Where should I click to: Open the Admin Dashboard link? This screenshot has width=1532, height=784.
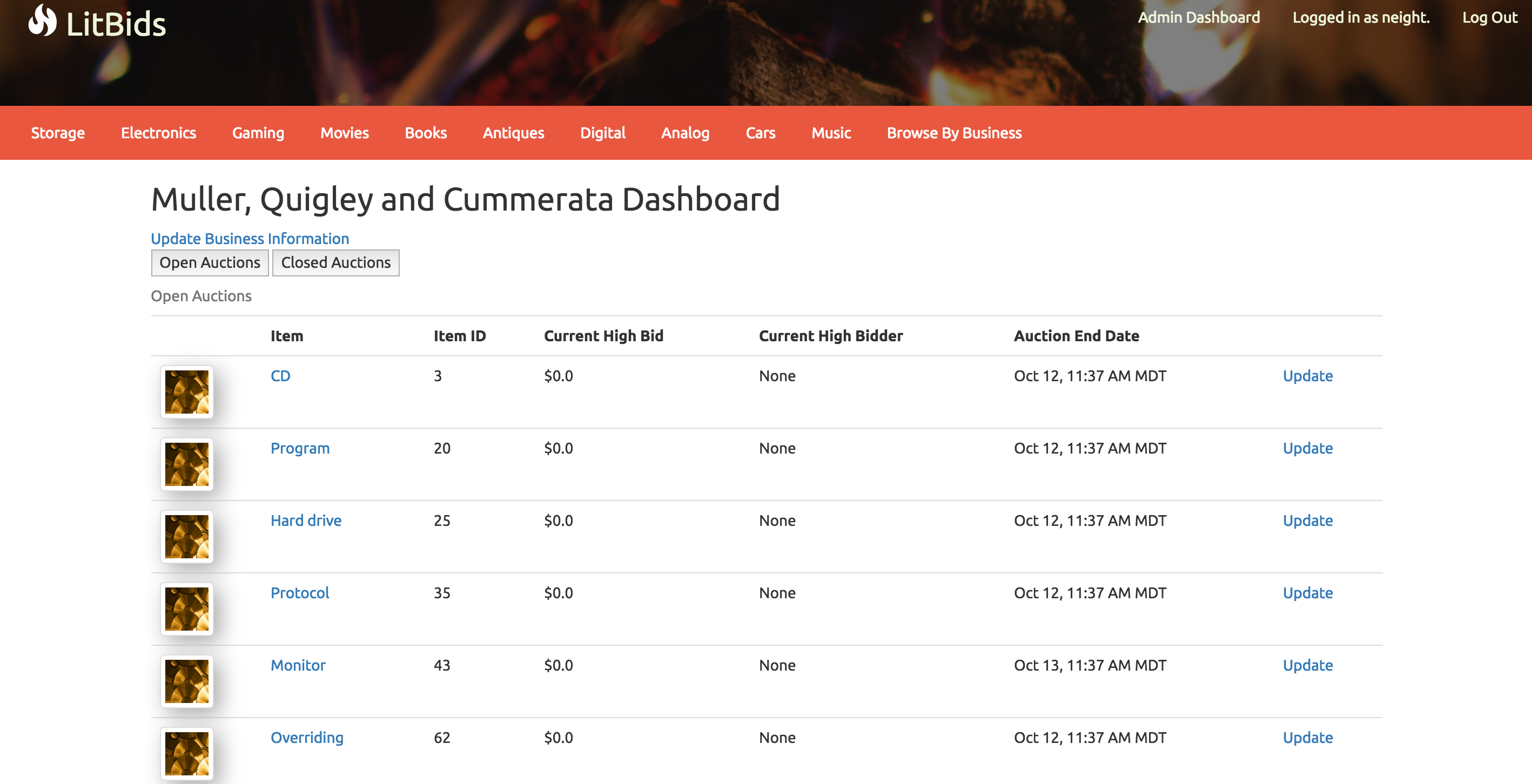[x=1198, y=17]
